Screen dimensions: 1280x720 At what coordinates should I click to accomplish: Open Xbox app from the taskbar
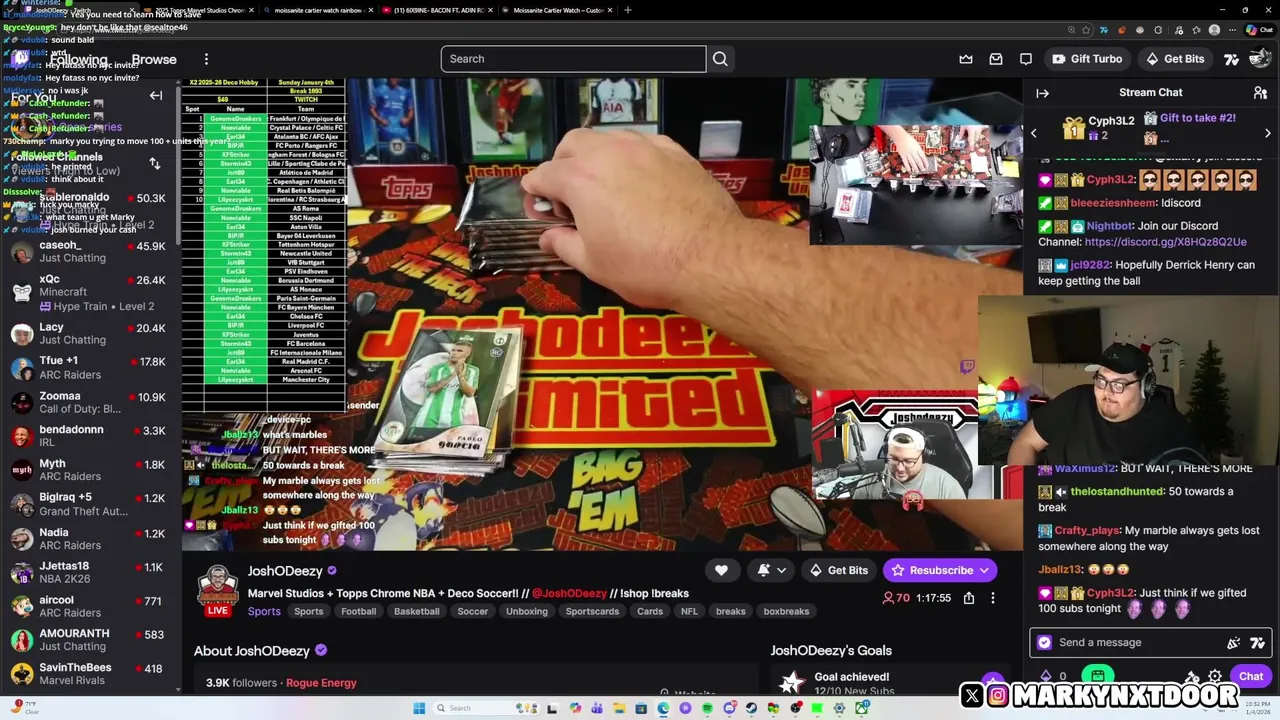861,708
